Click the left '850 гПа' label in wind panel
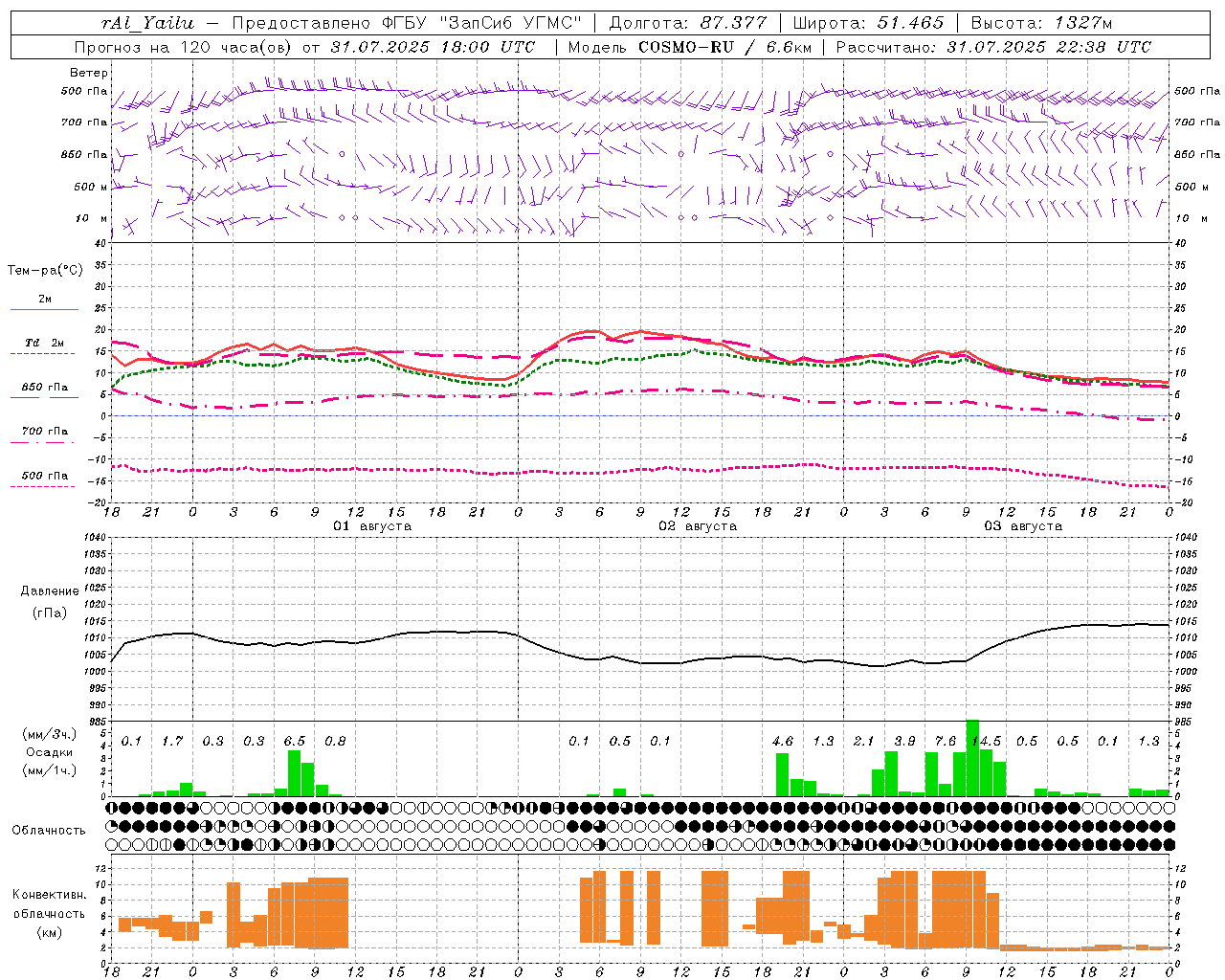The height and width of the screenshot is (980, 1225). click(84, 154)
